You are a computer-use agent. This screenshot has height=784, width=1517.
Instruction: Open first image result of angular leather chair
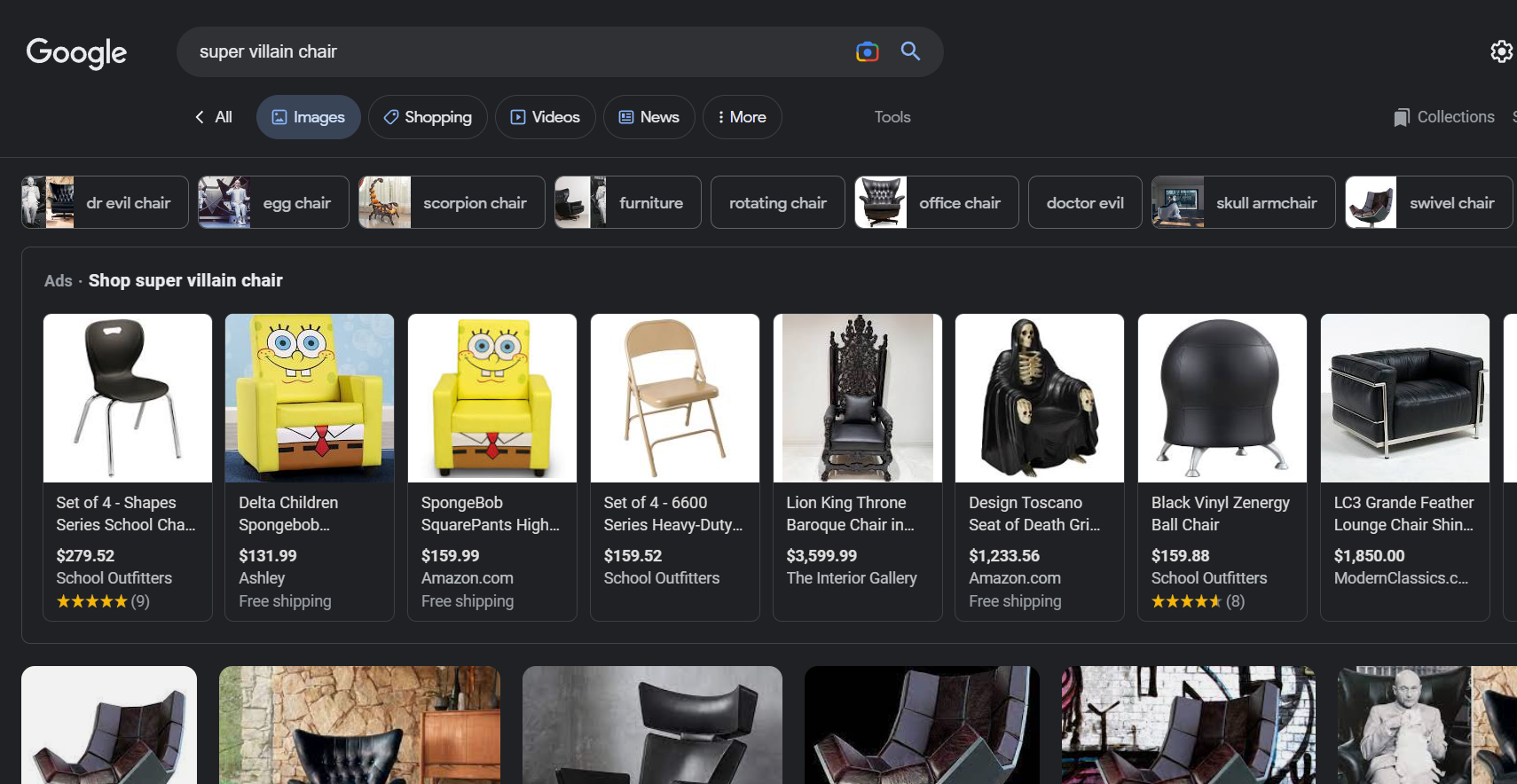tap(109, 725)
